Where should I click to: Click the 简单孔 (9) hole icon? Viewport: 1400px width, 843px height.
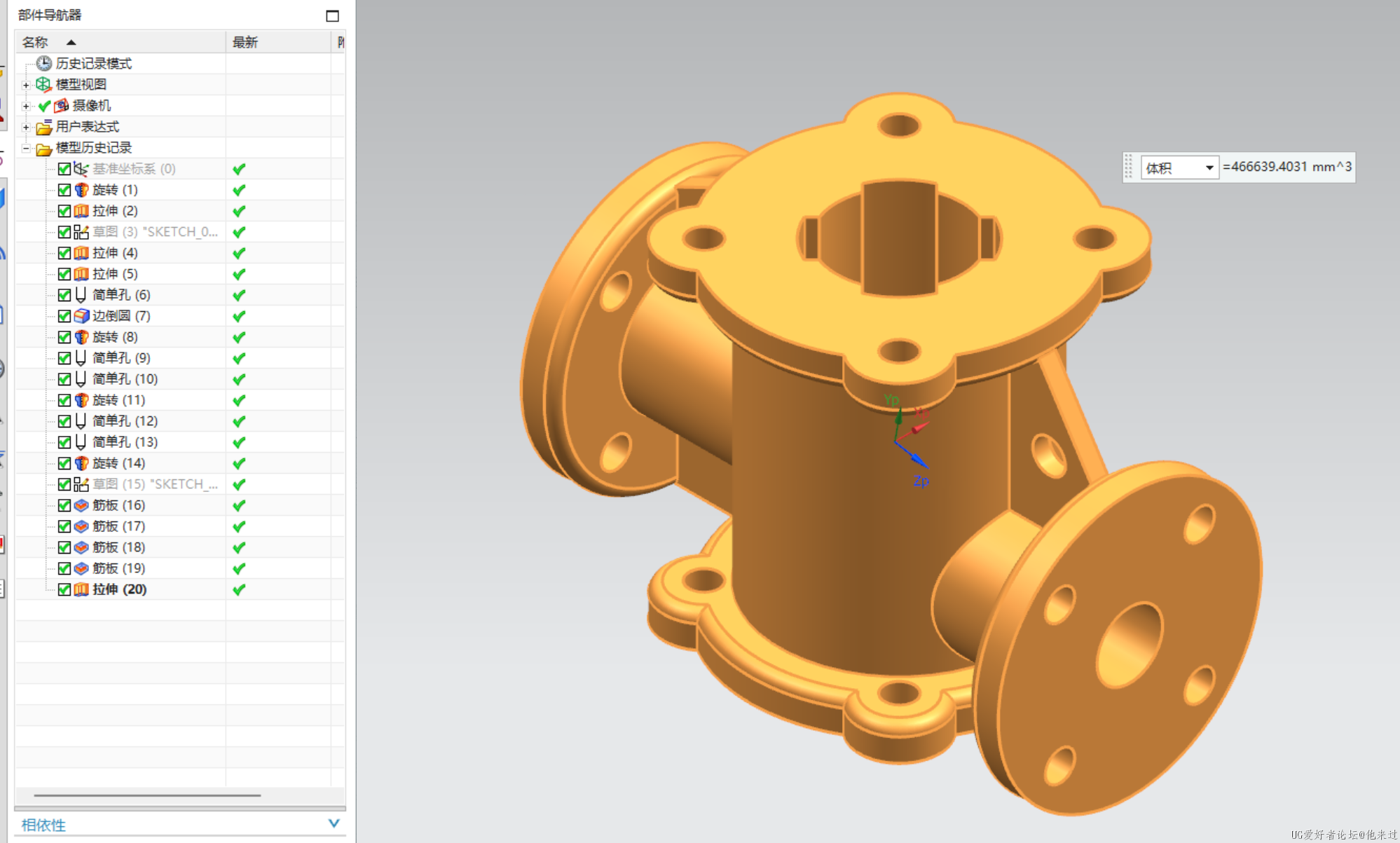click(x=81, y=358)
